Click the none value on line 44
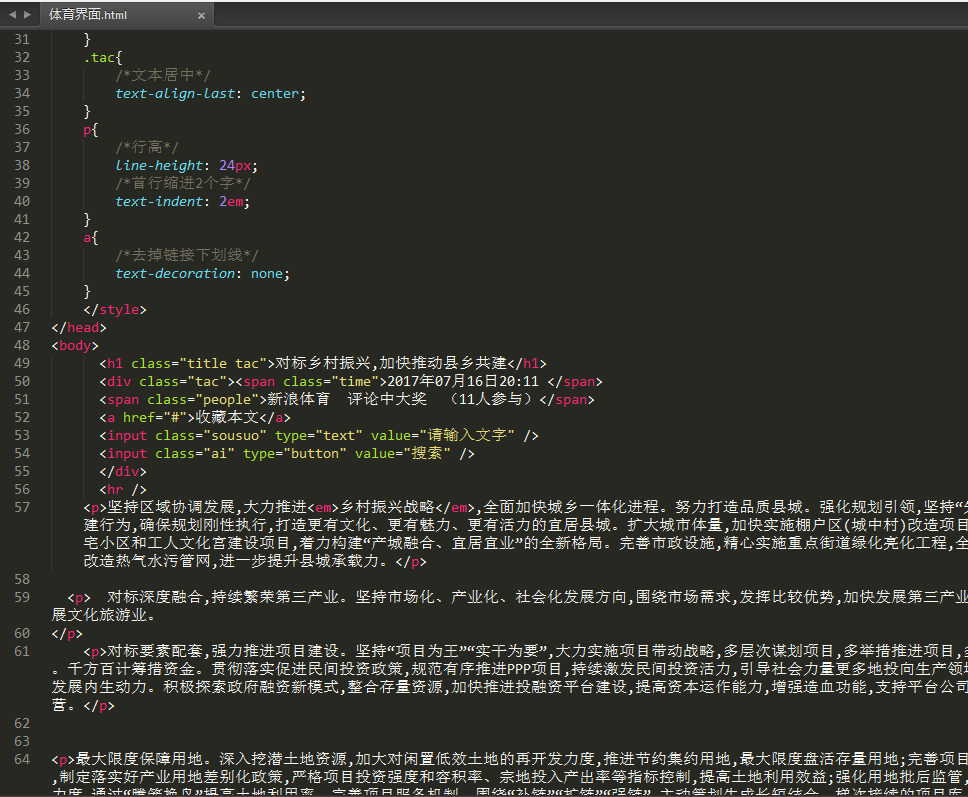The width and height of the screenshot is (968, 797). pyautogui.click(x=267, y=273)
